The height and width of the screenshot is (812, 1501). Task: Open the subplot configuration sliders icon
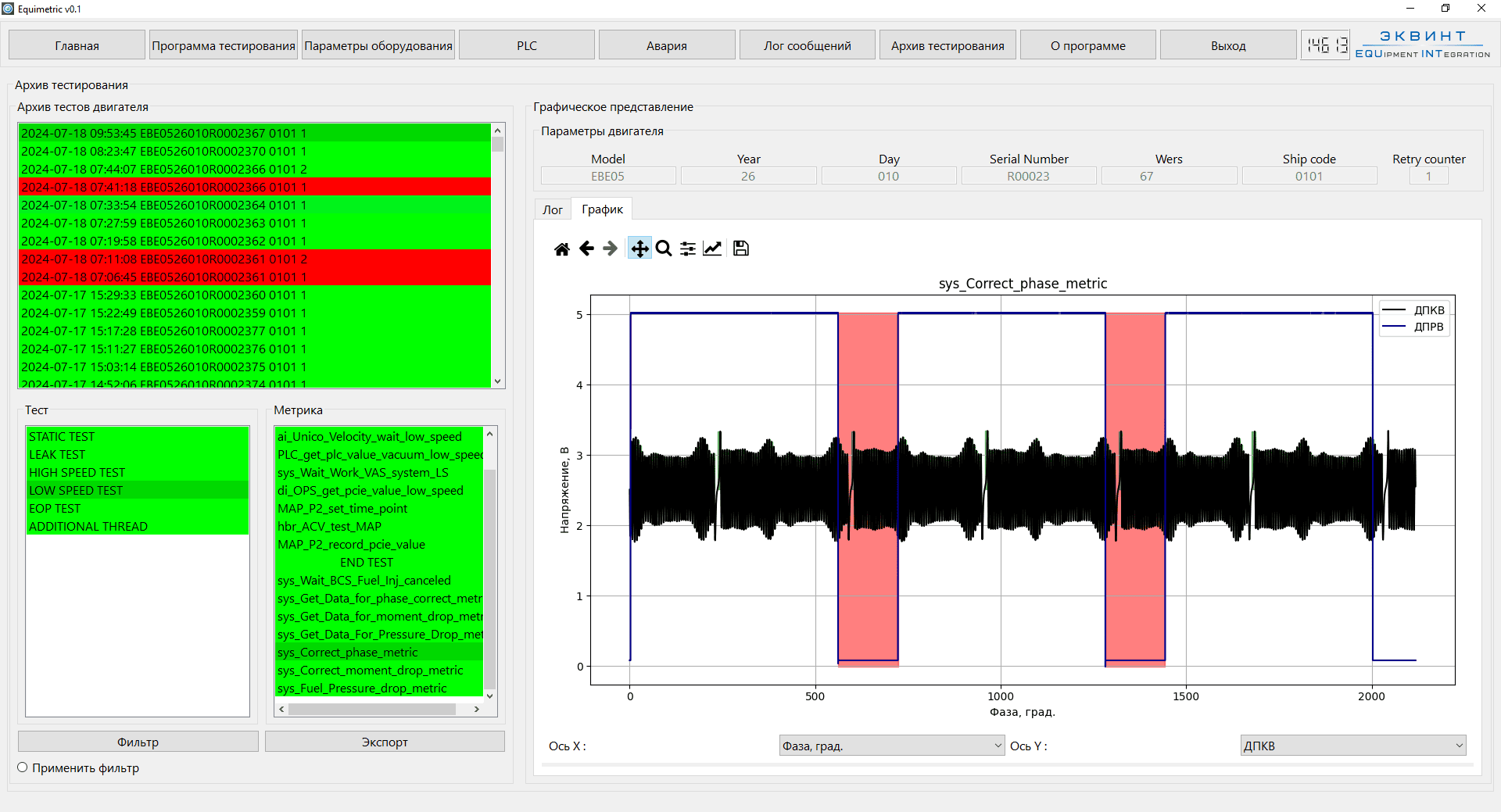tap(688, 249)
